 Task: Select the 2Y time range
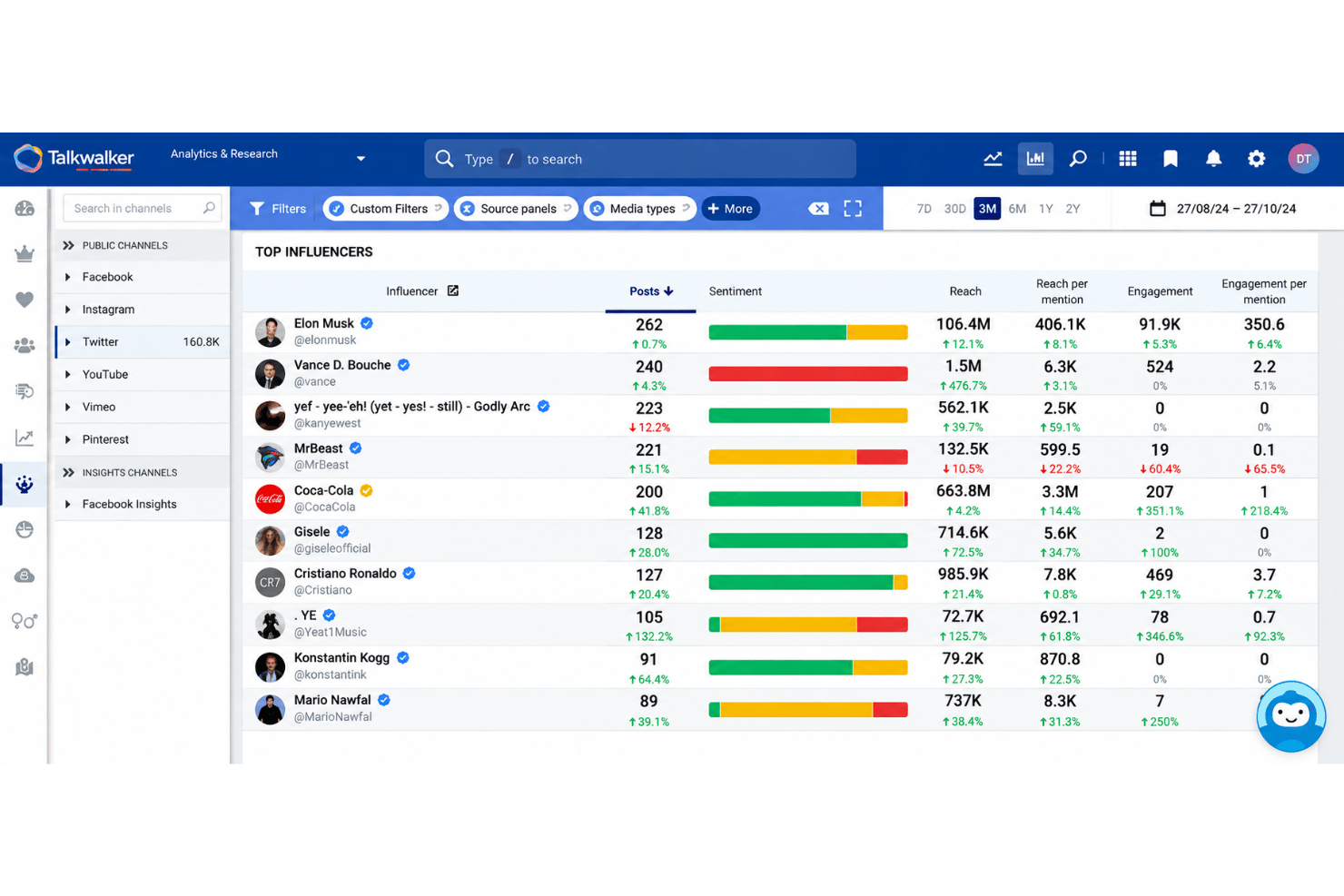(1072, 209)
